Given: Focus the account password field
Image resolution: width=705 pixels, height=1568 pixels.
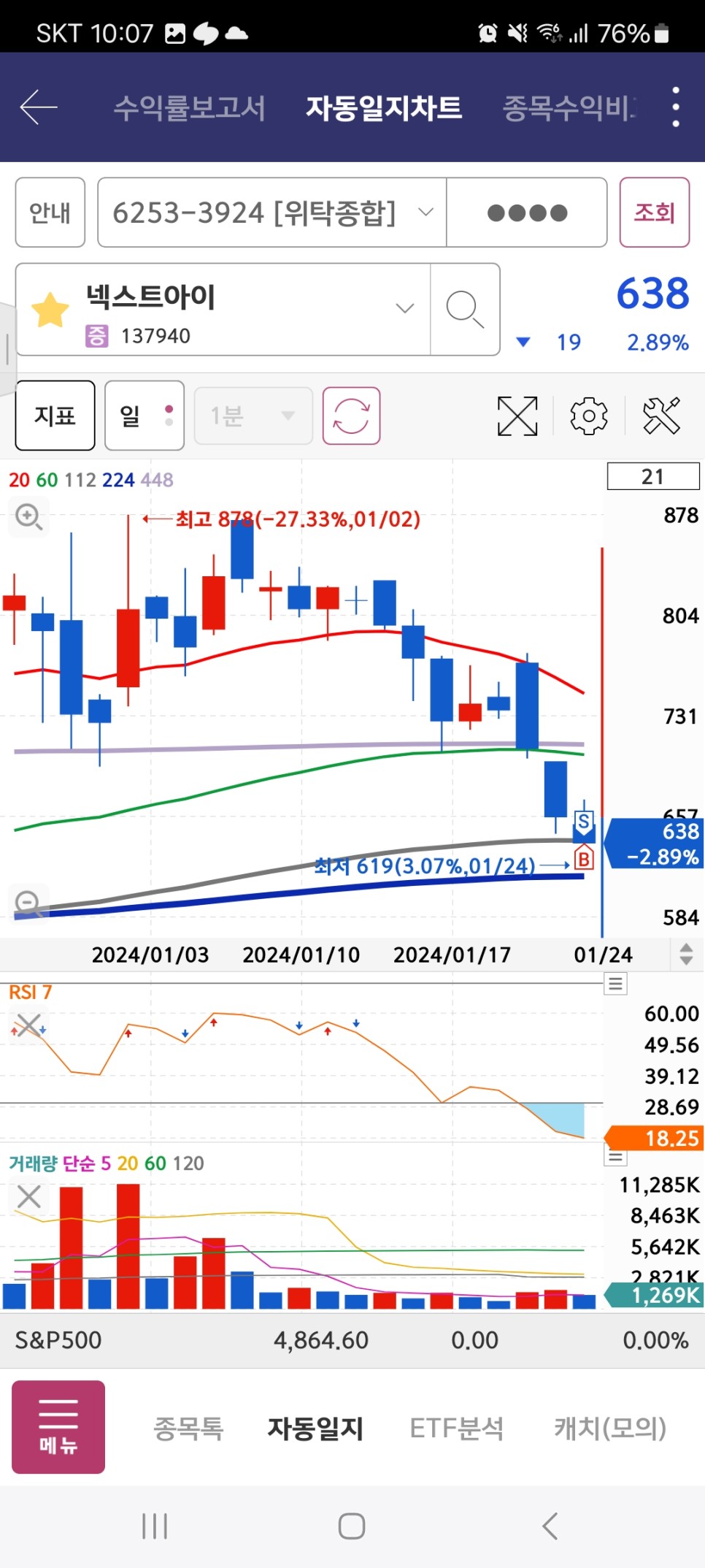Looking at the screenshot, I should click(527, 213).
